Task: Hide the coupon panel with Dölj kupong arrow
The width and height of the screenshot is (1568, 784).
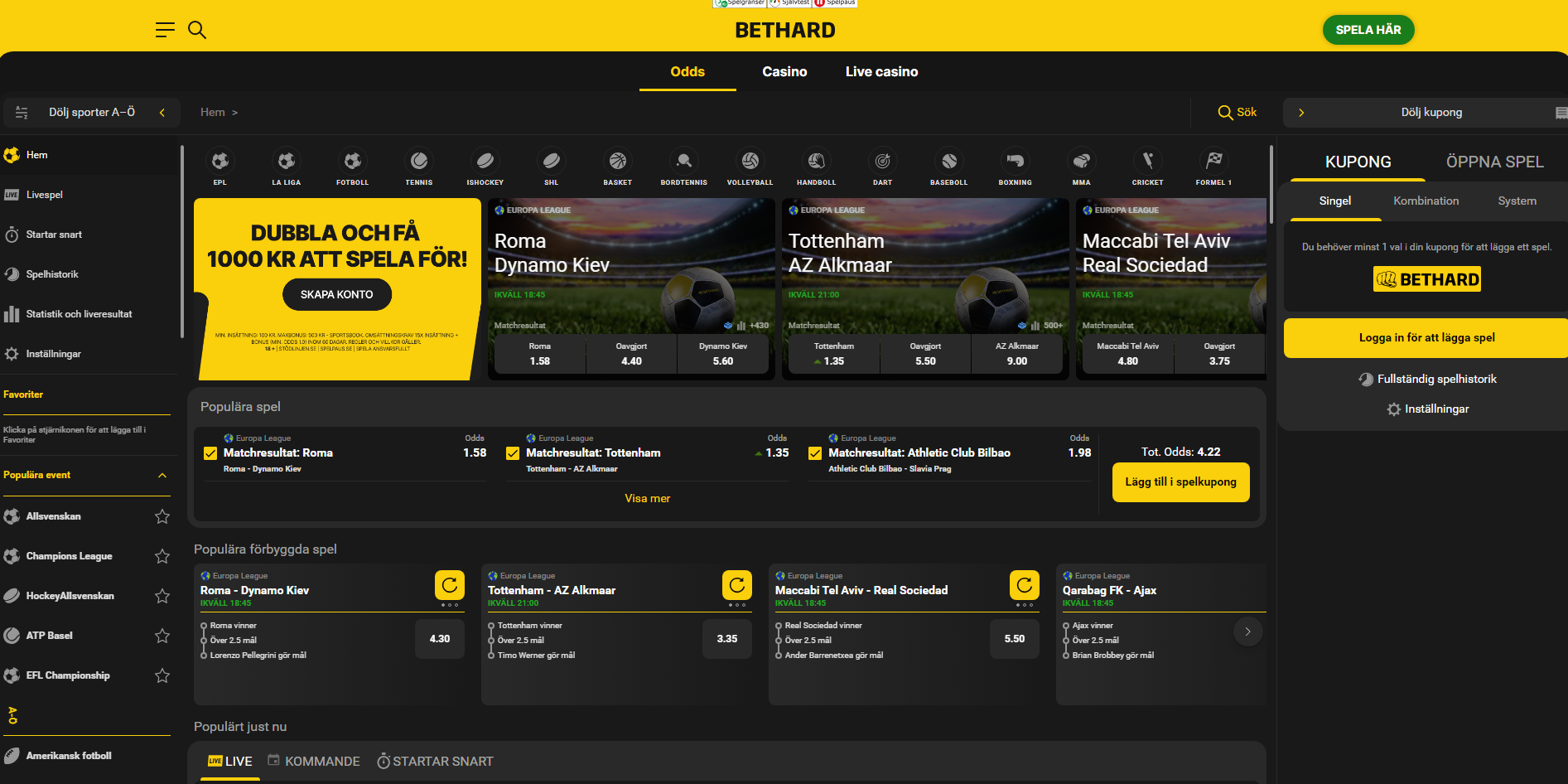Action: (1301, 113)
